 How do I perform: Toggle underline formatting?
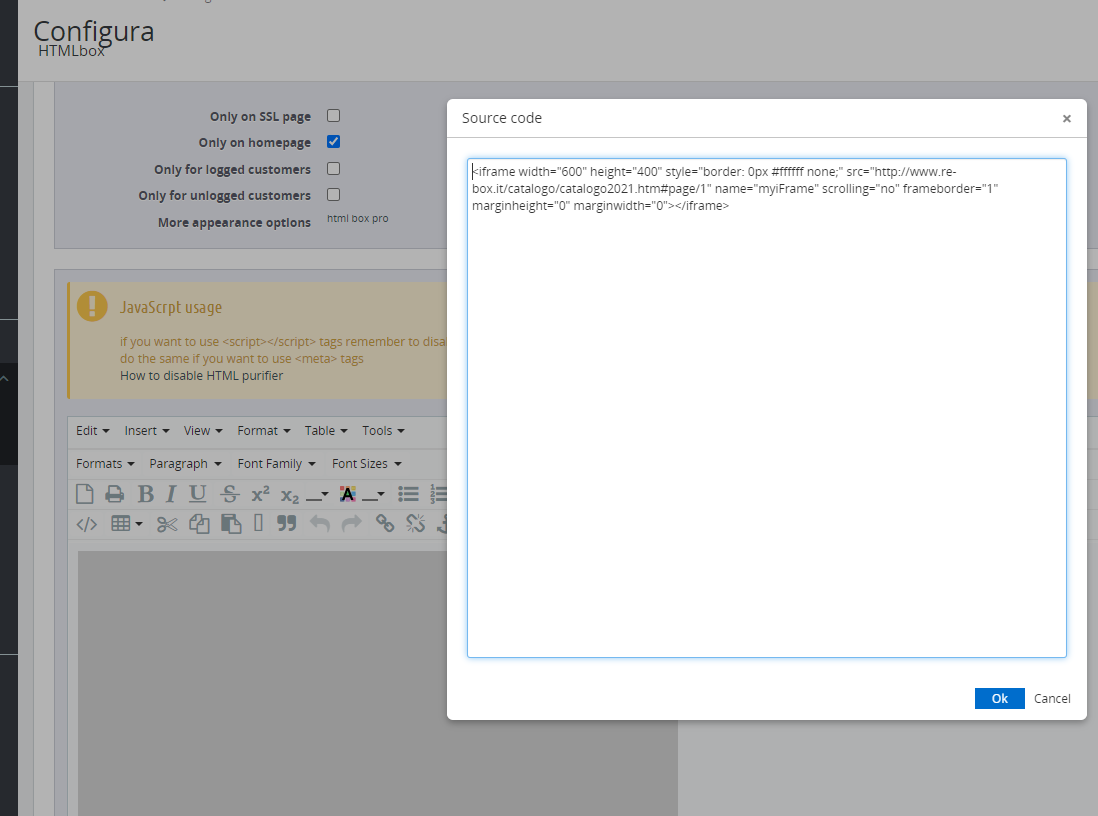point(198,494)
